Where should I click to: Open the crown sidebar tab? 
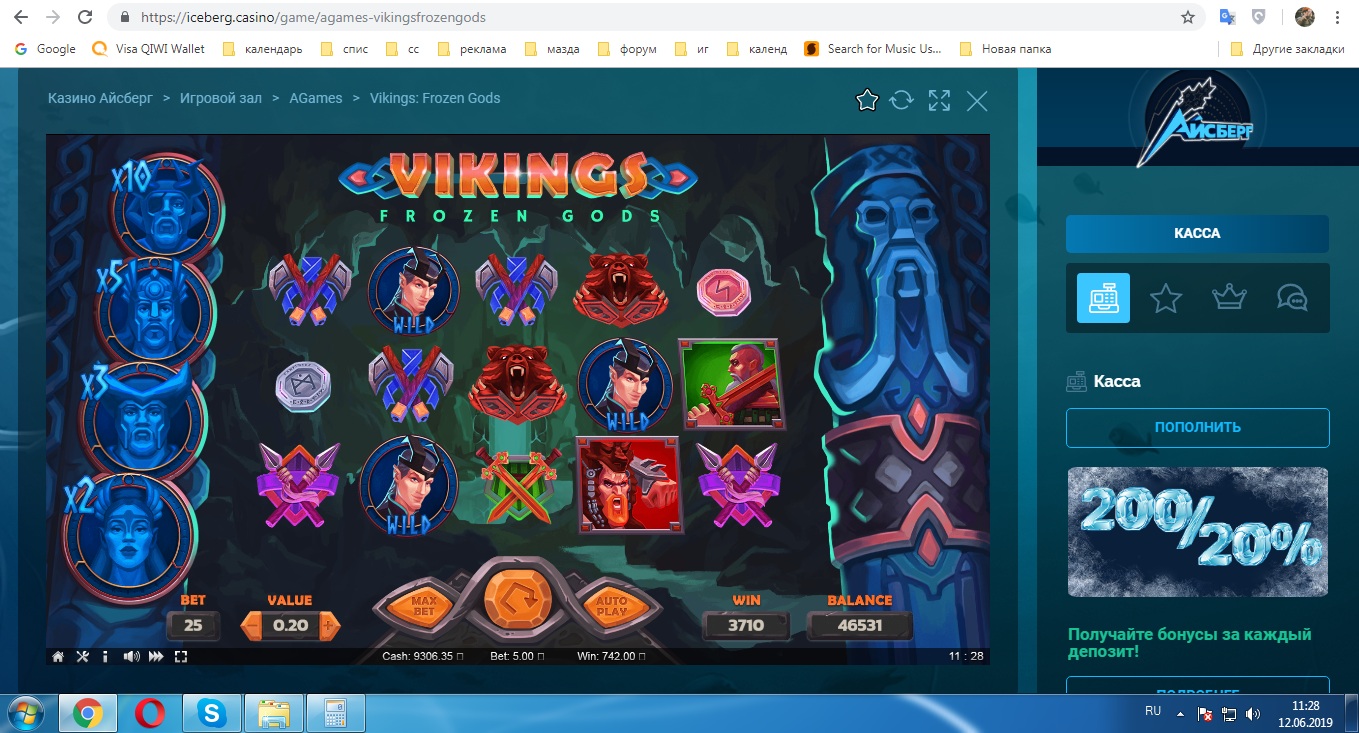pos(1229,298)
